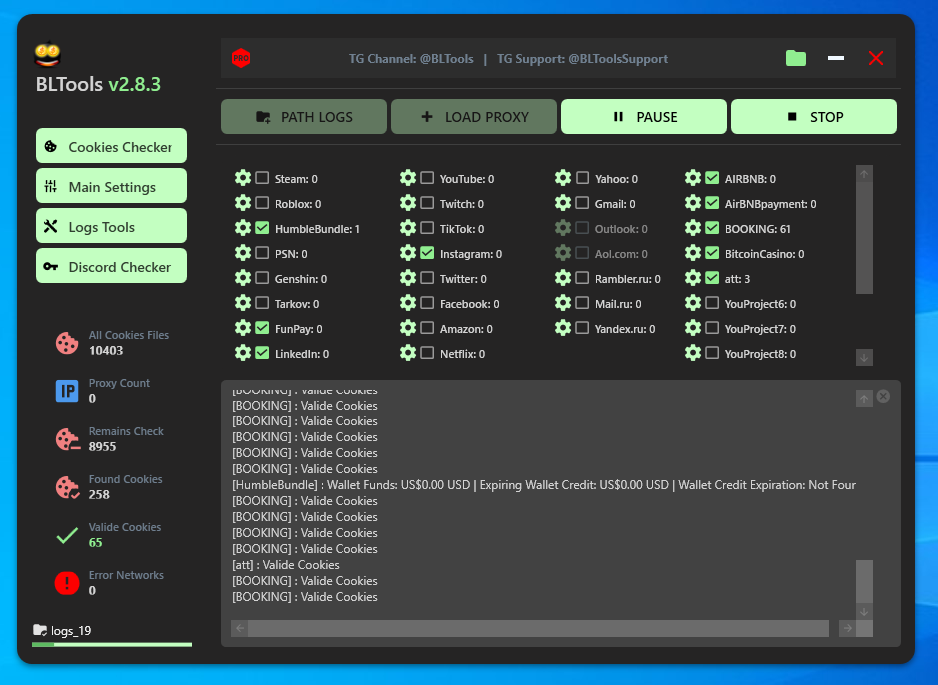Click the logs_19 progress bar
Image resolution: width=938 pixels, height=685 pixels.
[112, 644]
